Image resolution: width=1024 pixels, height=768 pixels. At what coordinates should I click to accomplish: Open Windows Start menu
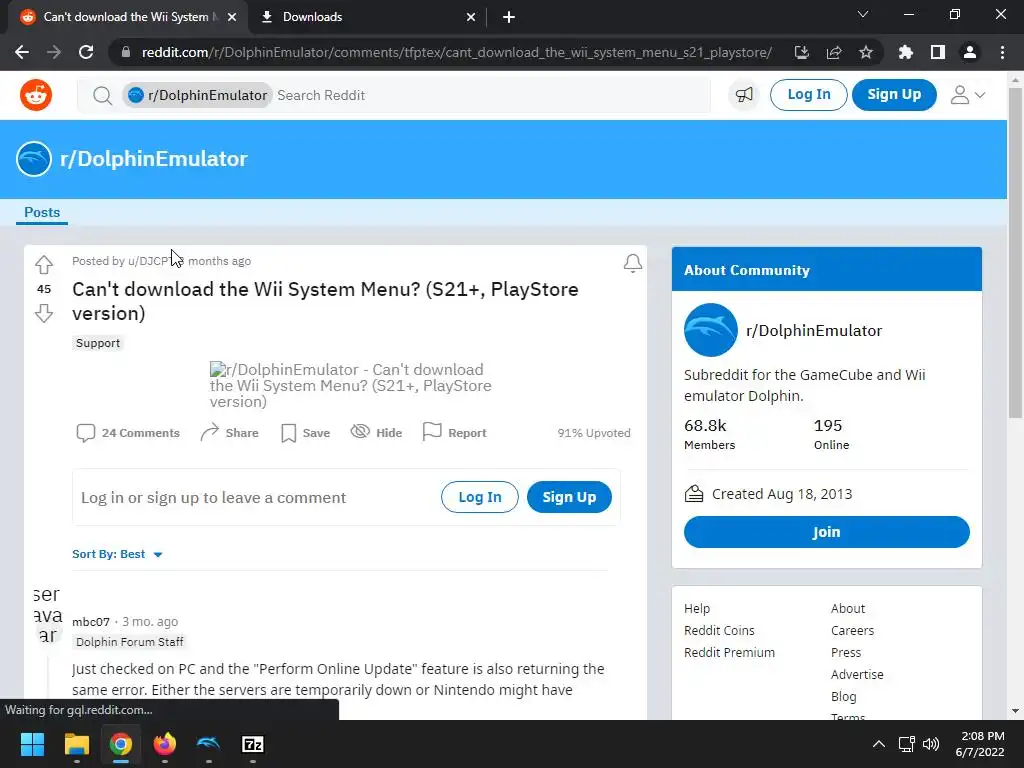pyautogui.click(x=32, y=744)
